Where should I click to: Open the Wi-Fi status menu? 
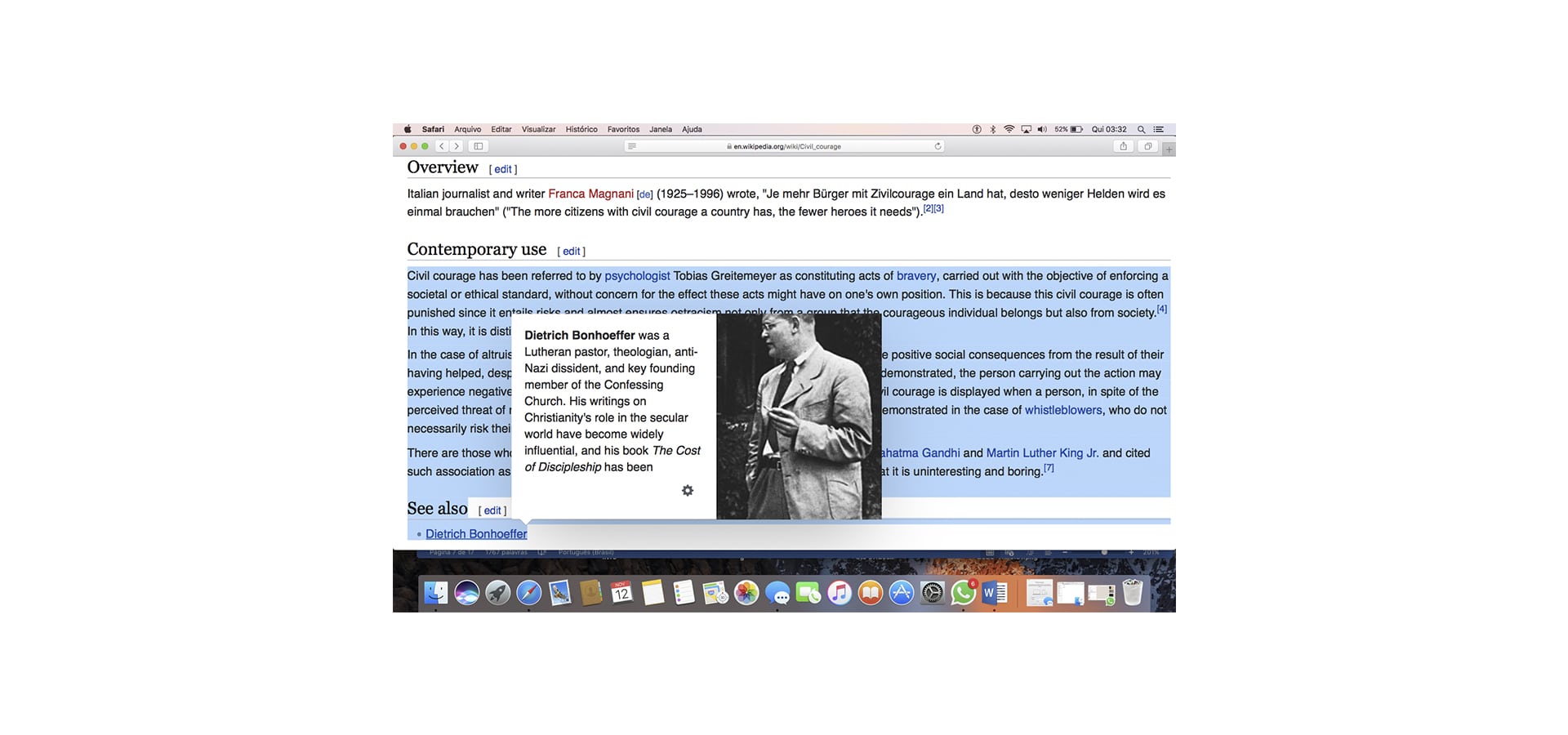1009,129
